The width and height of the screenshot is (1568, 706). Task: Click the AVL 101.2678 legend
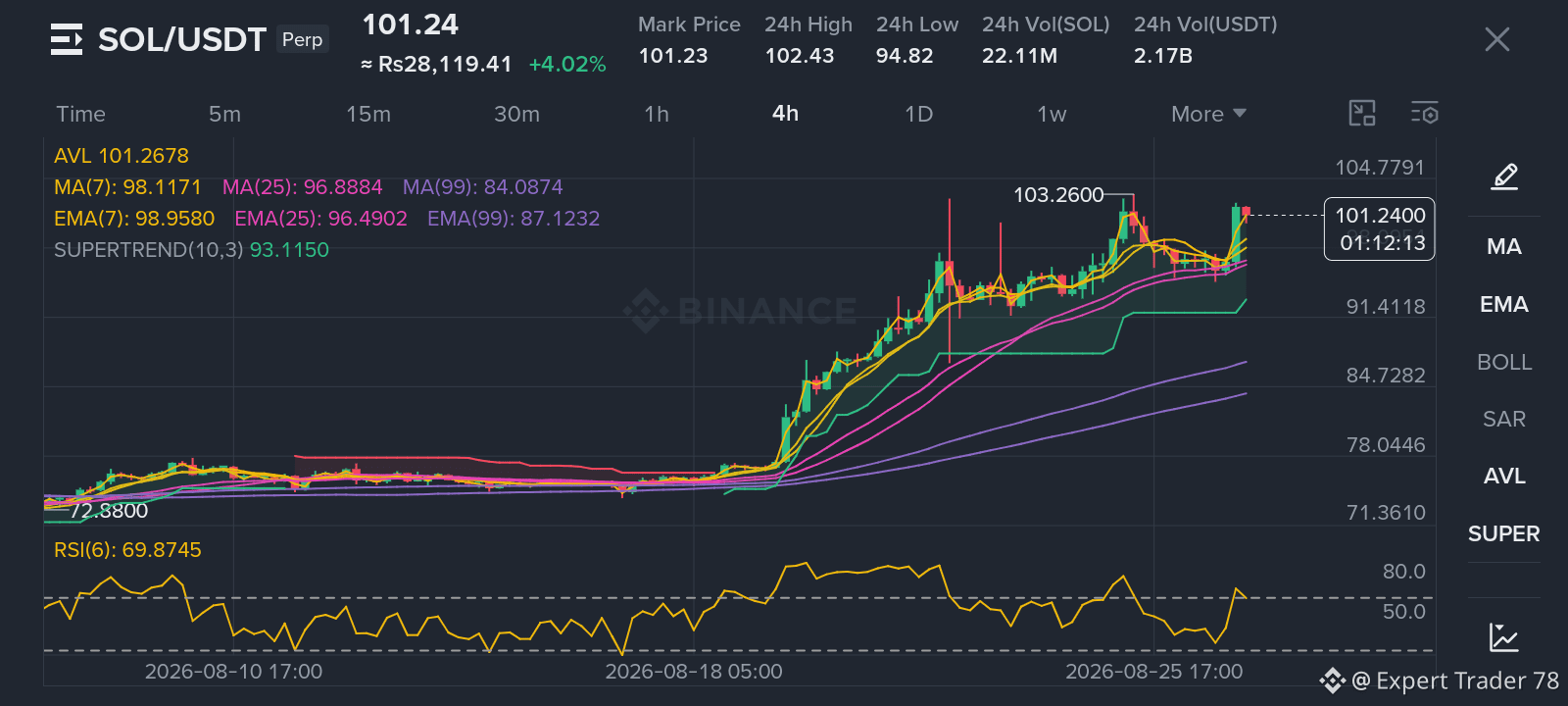point(122,156)
